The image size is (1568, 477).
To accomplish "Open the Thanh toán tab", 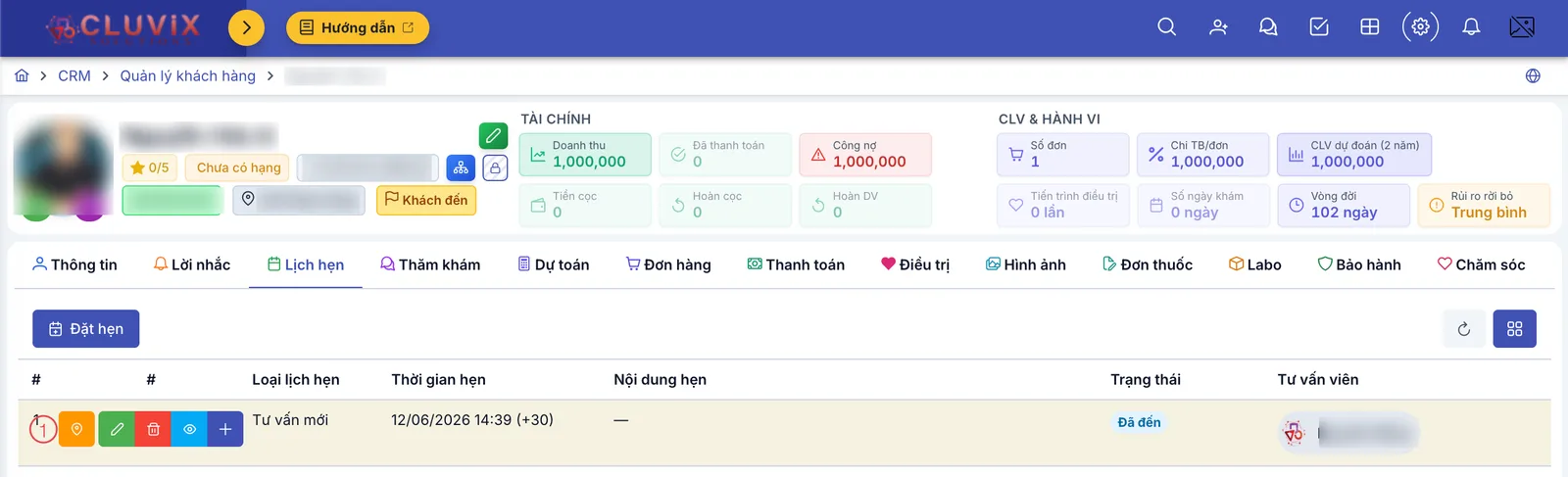I will [796, 264].
